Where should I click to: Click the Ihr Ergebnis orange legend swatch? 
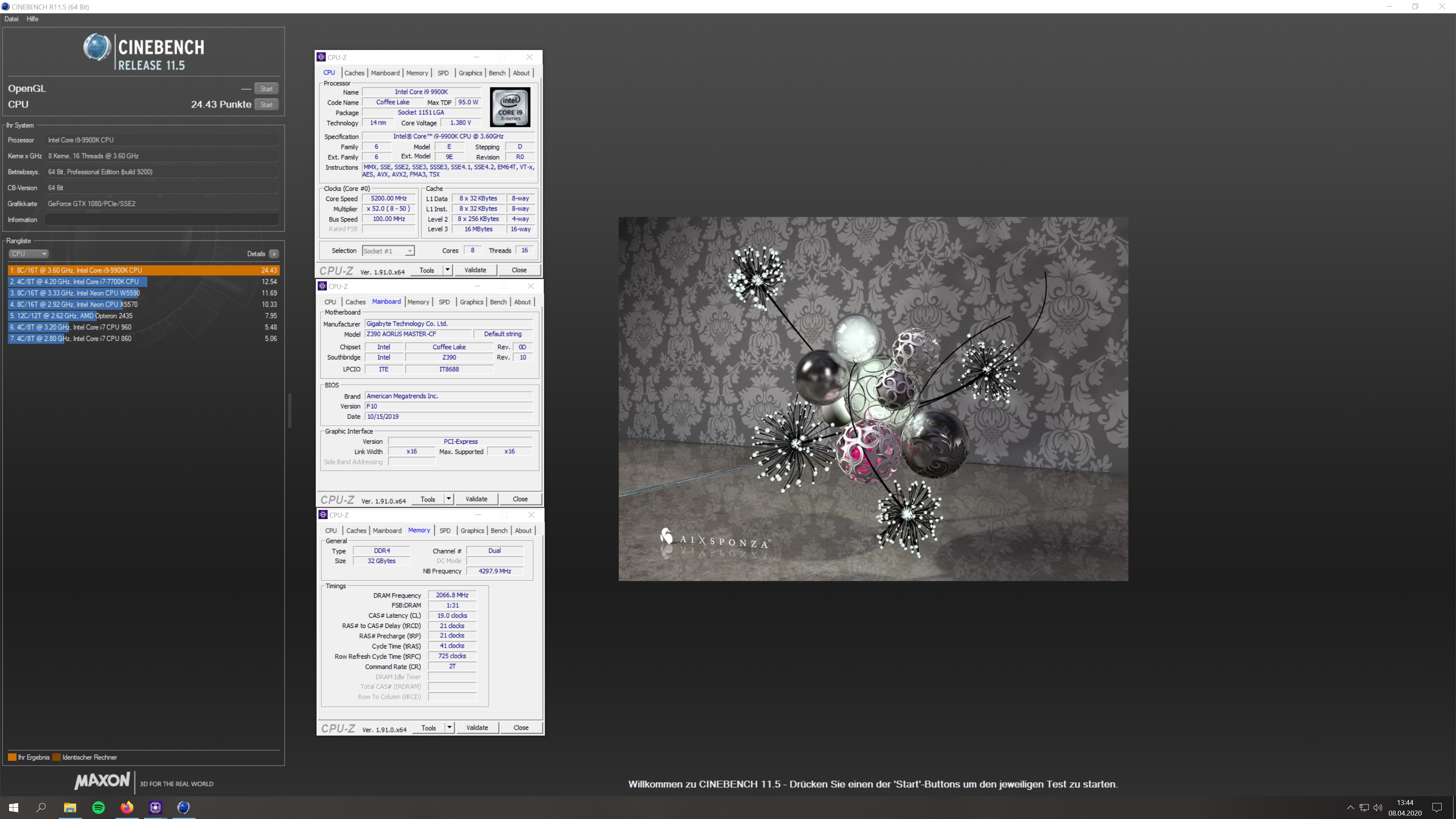pyautogui.click(x=12, y=758)
